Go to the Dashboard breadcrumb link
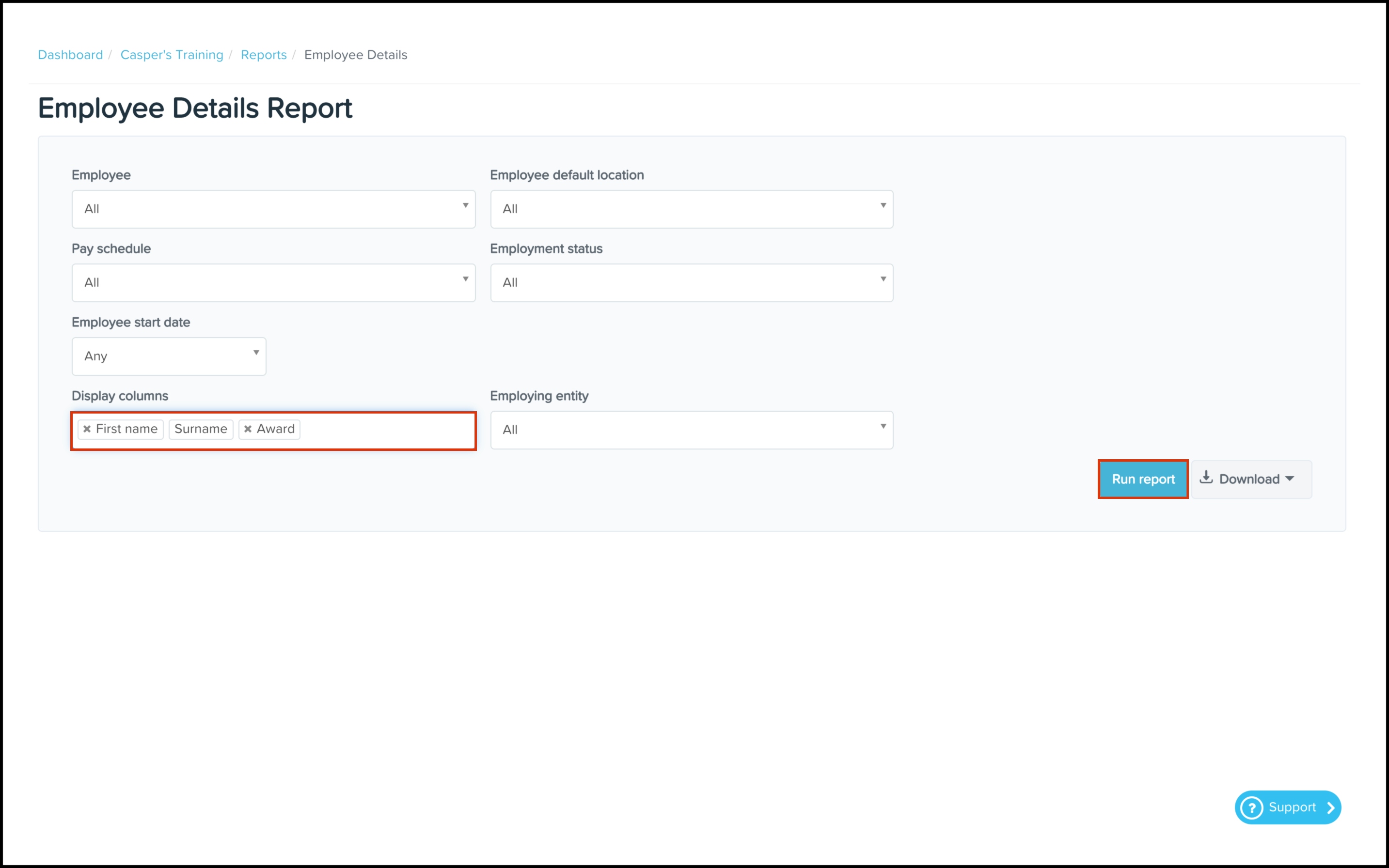Screen dimensions: 1389x868 click(x=70, y=55)
